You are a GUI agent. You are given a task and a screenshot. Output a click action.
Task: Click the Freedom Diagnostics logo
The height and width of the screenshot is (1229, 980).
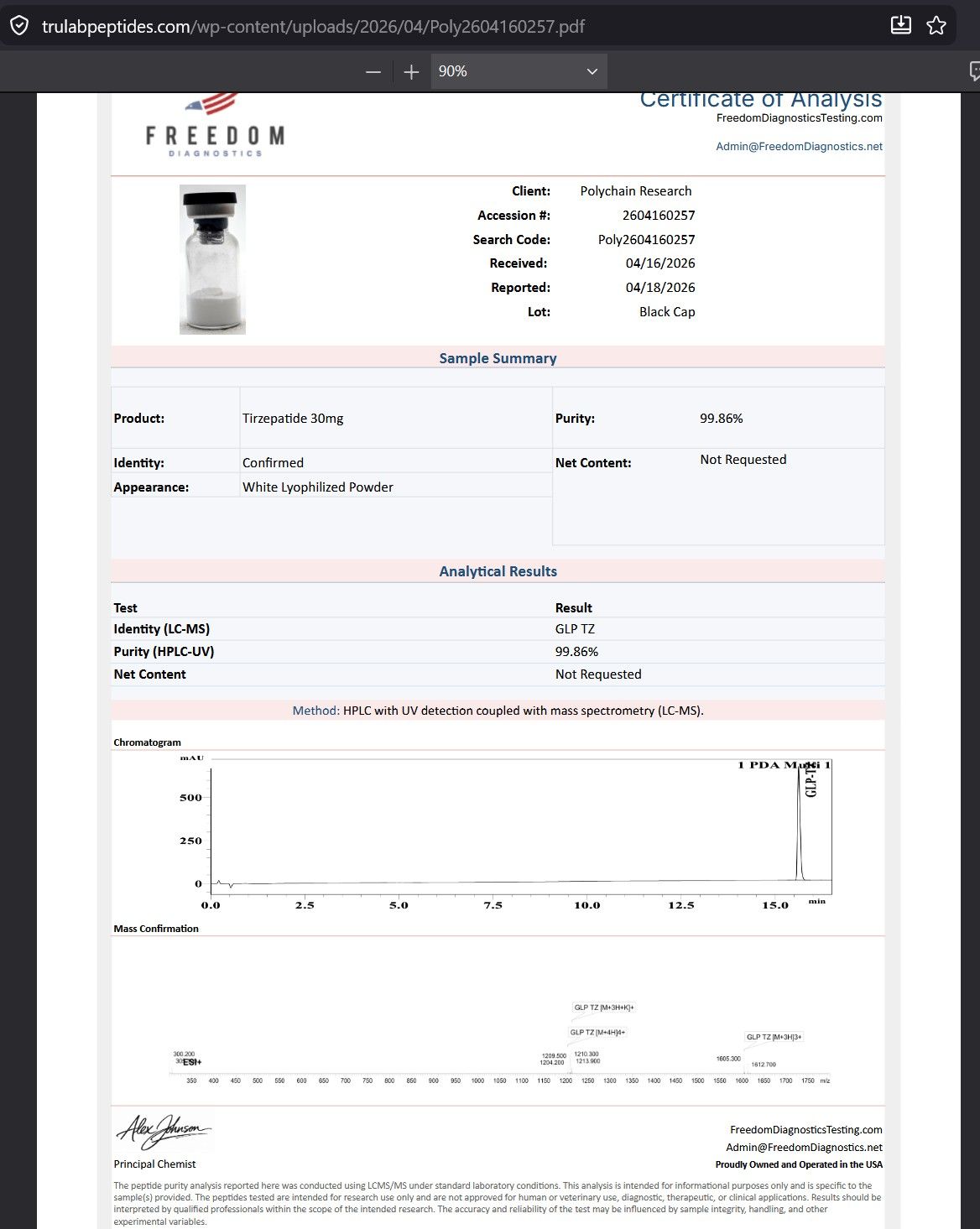click(215, 126)
